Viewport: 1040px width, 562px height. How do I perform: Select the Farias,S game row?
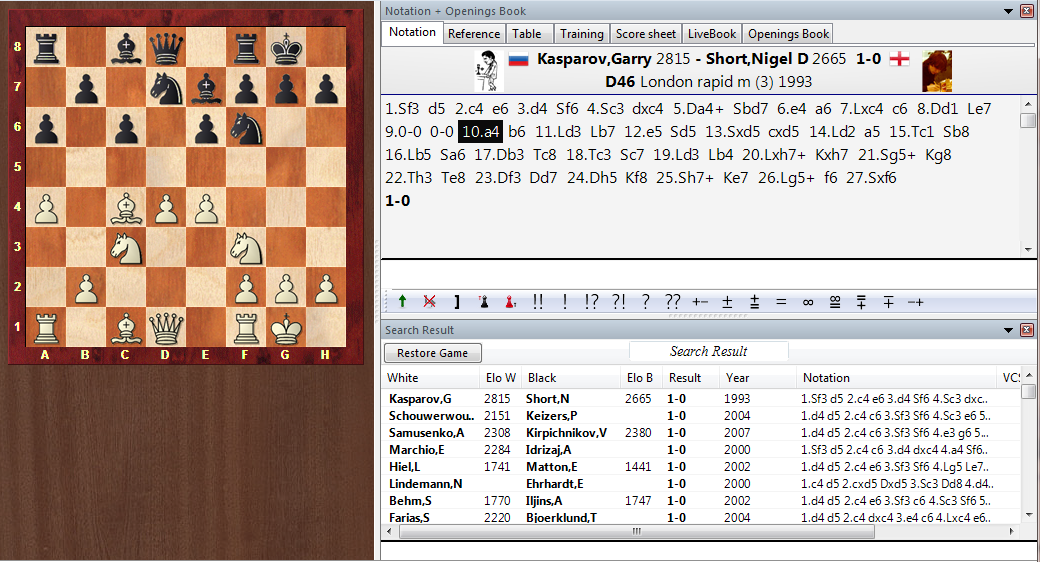[702, 518]
